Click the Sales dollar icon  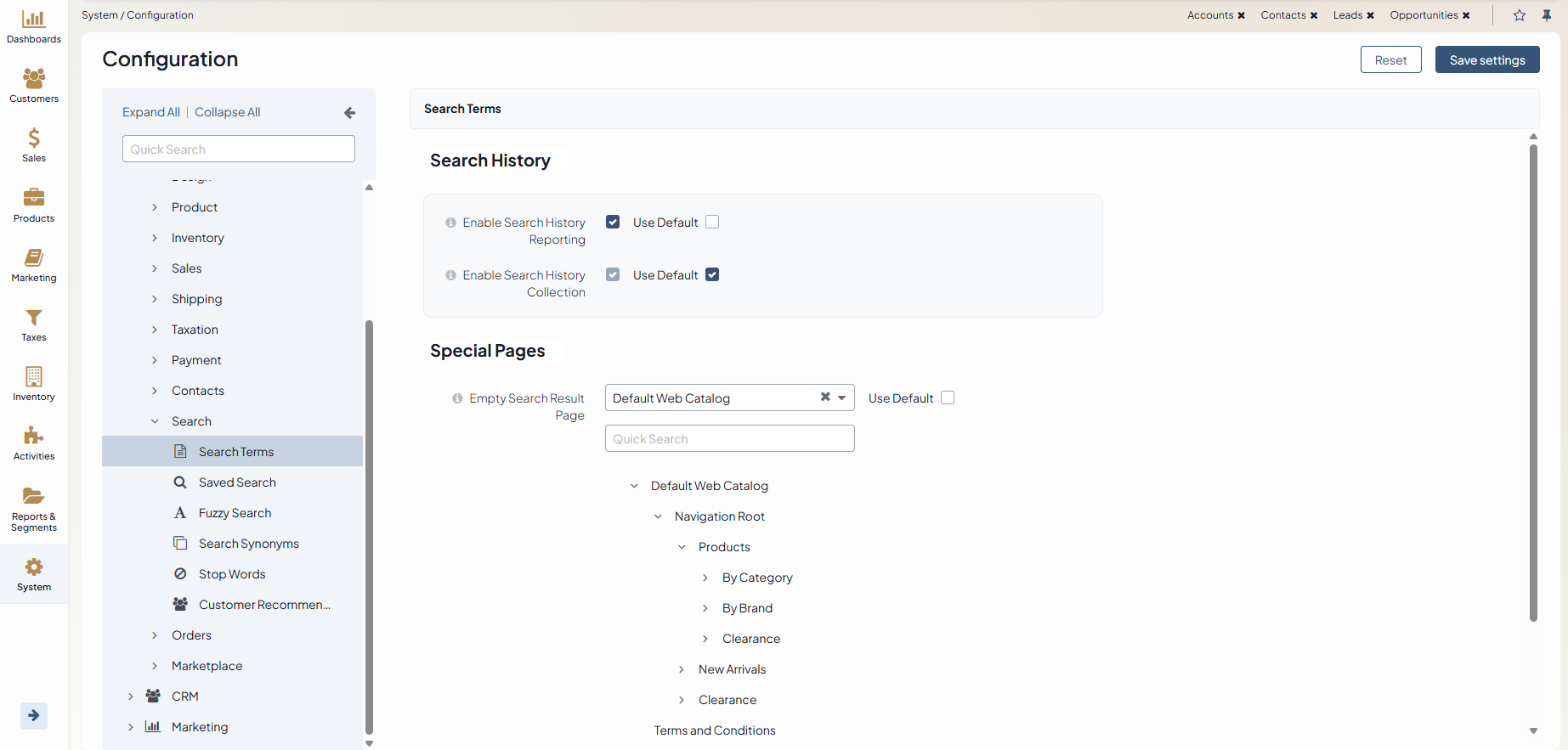(x=34, y=138)
